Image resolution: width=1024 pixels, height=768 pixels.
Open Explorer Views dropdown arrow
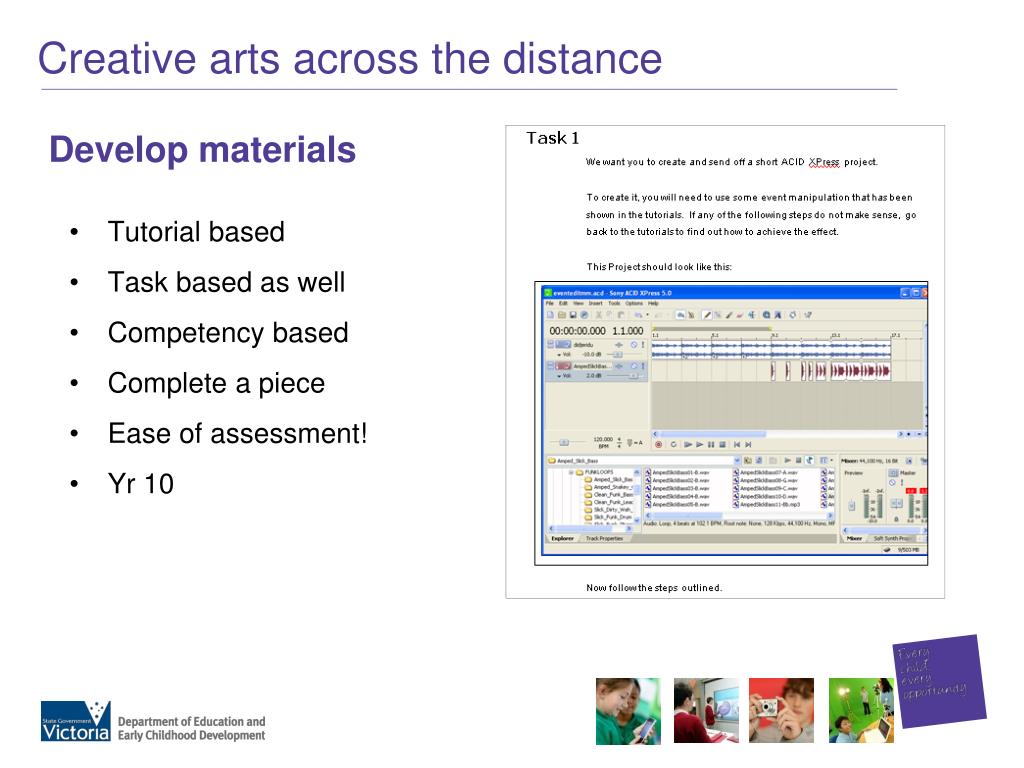(831, 461)
